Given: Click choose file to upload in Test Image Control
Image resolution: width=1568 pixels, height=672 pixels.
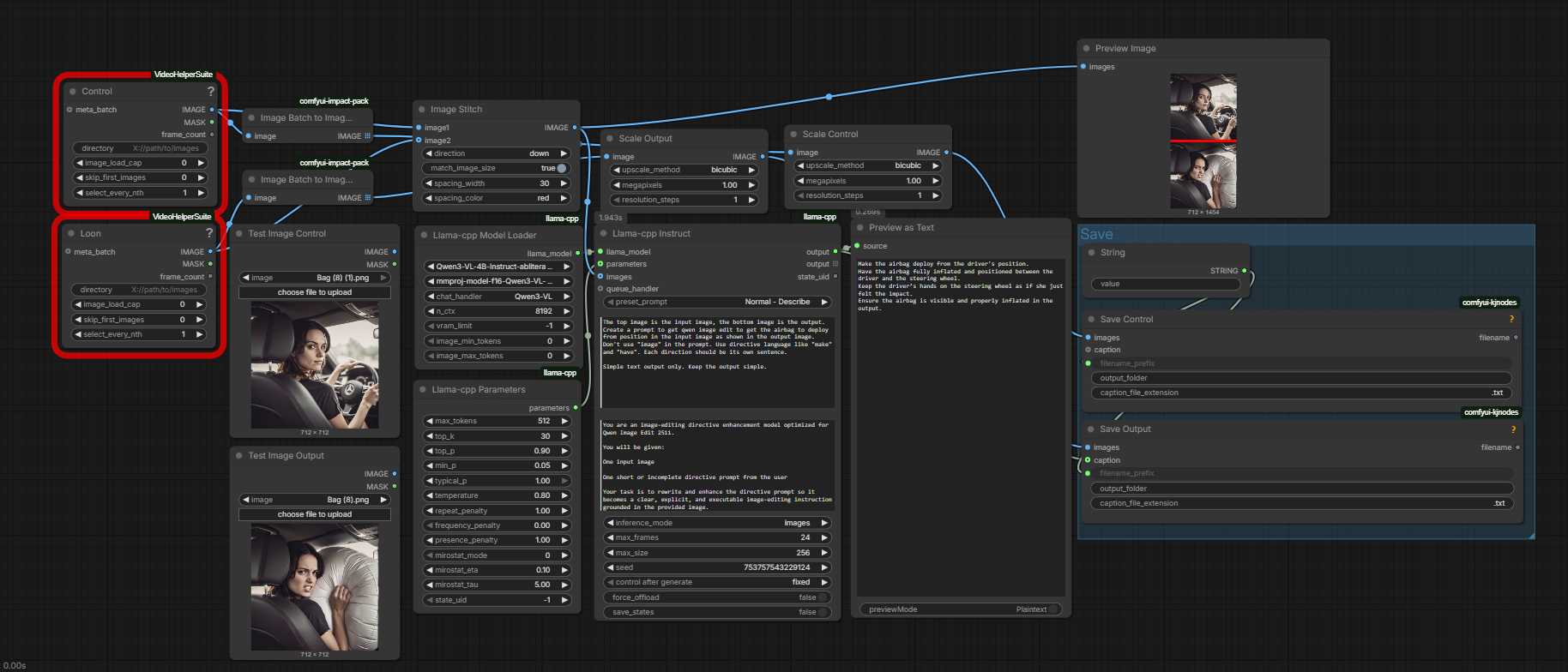Looking at the screenshot, I should click(315, 292).
